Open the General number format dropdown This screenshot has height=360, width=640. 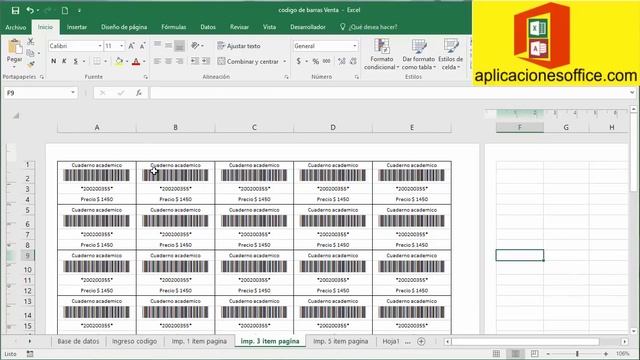click(354, 46)
